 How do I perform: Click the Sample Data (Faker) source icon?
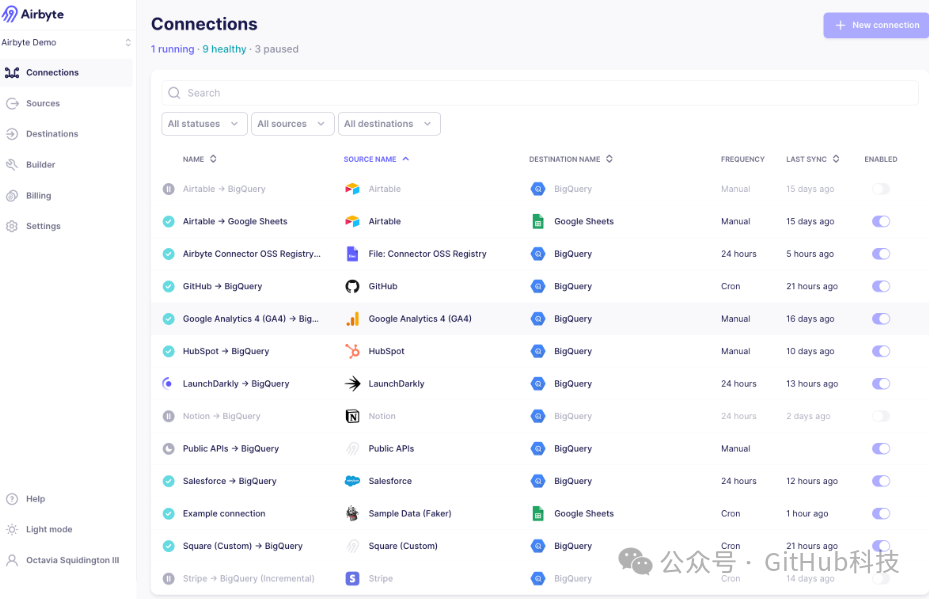click(353, 514)
